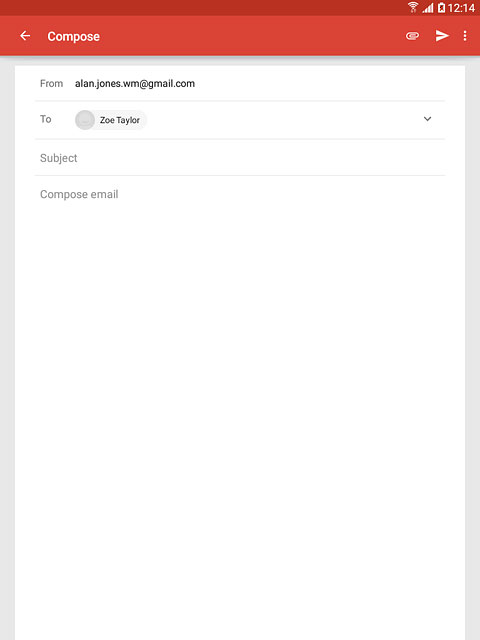
Task: Click the empty white area below Compose email
Action: (240, 408)
